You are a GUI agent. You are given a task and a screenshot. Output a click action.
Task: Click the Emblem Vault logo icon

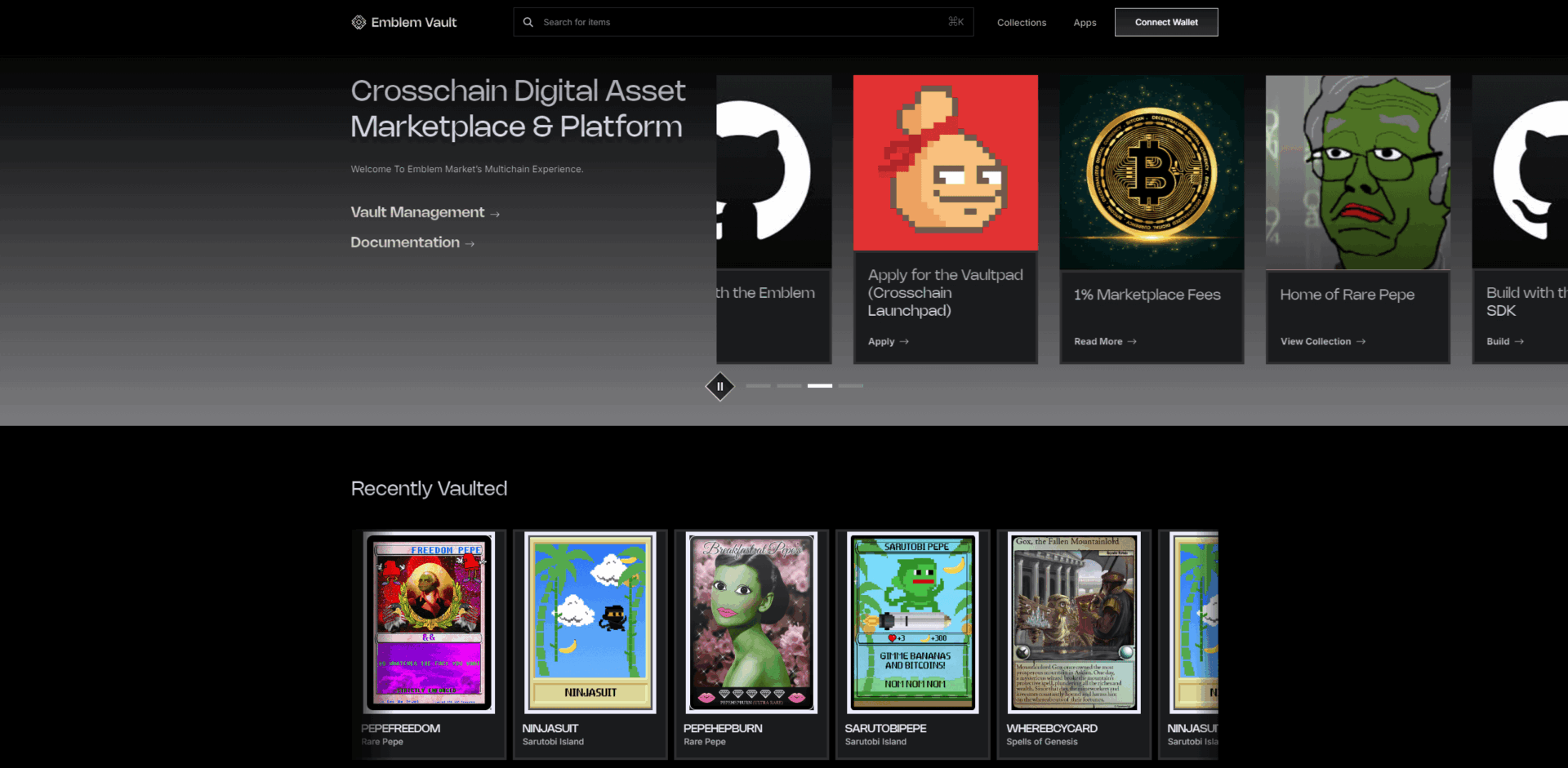(x=359, y=22)
